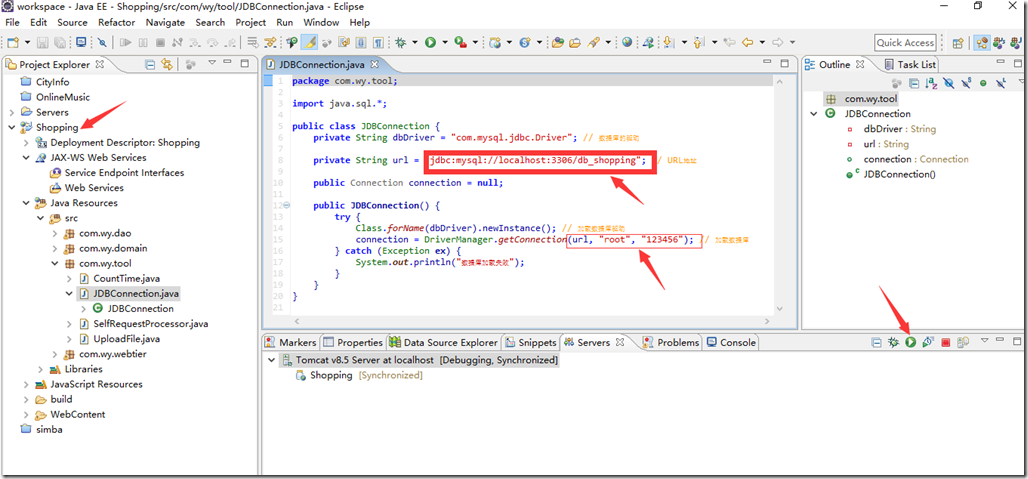Expand Deployment Descriptor: Shopping node

tap(26, 142)
